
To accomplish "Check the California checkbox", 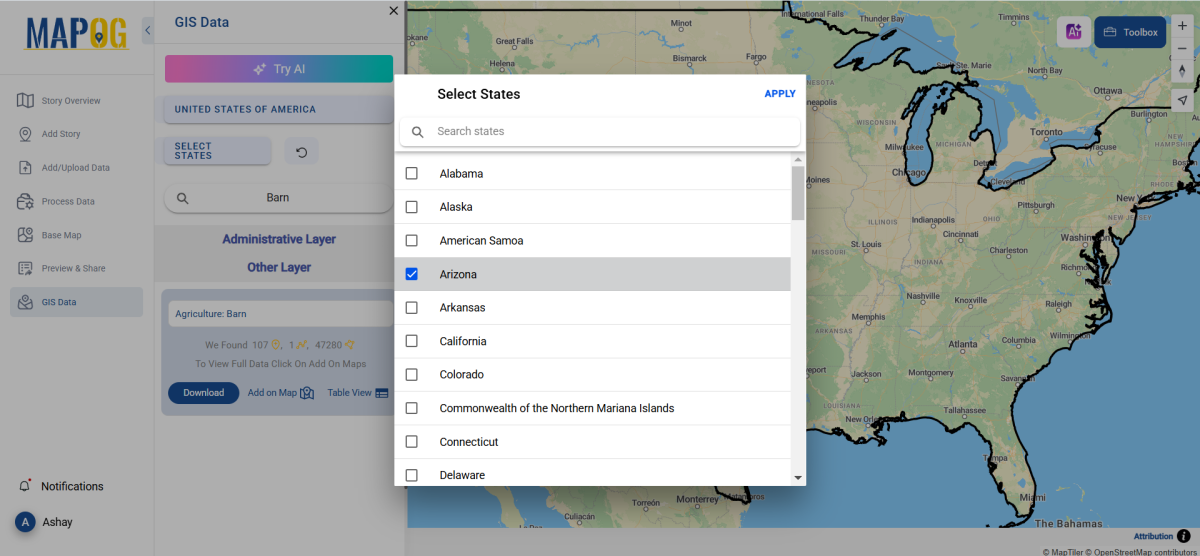I will 411,341.
